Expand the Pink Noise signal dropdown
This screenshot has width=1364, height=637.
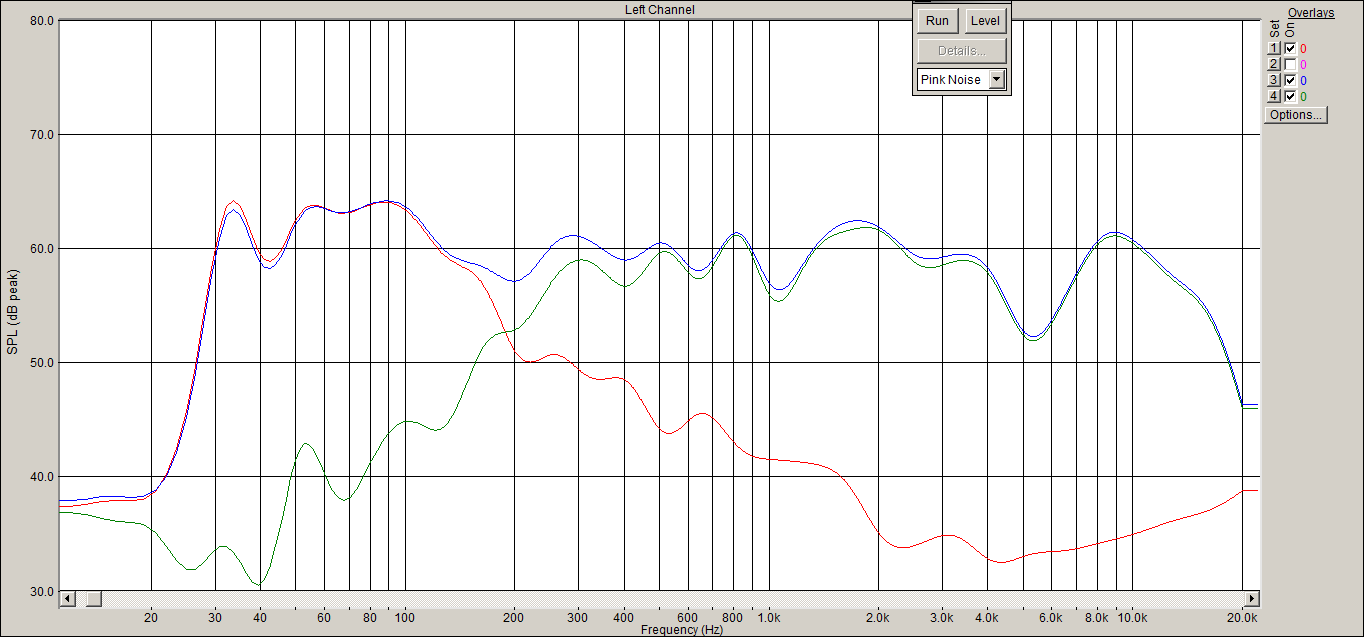996,80
